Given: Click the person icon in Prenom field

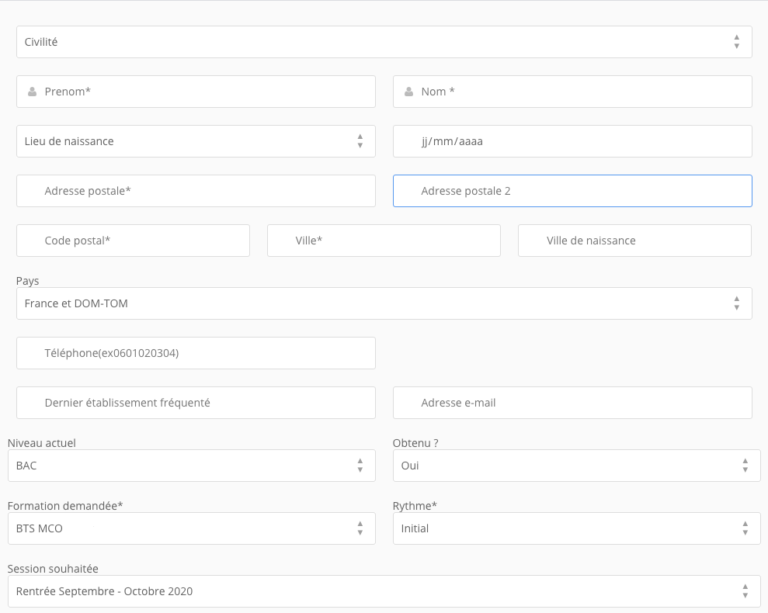Looking at the screenshot, I should point(32,92).
